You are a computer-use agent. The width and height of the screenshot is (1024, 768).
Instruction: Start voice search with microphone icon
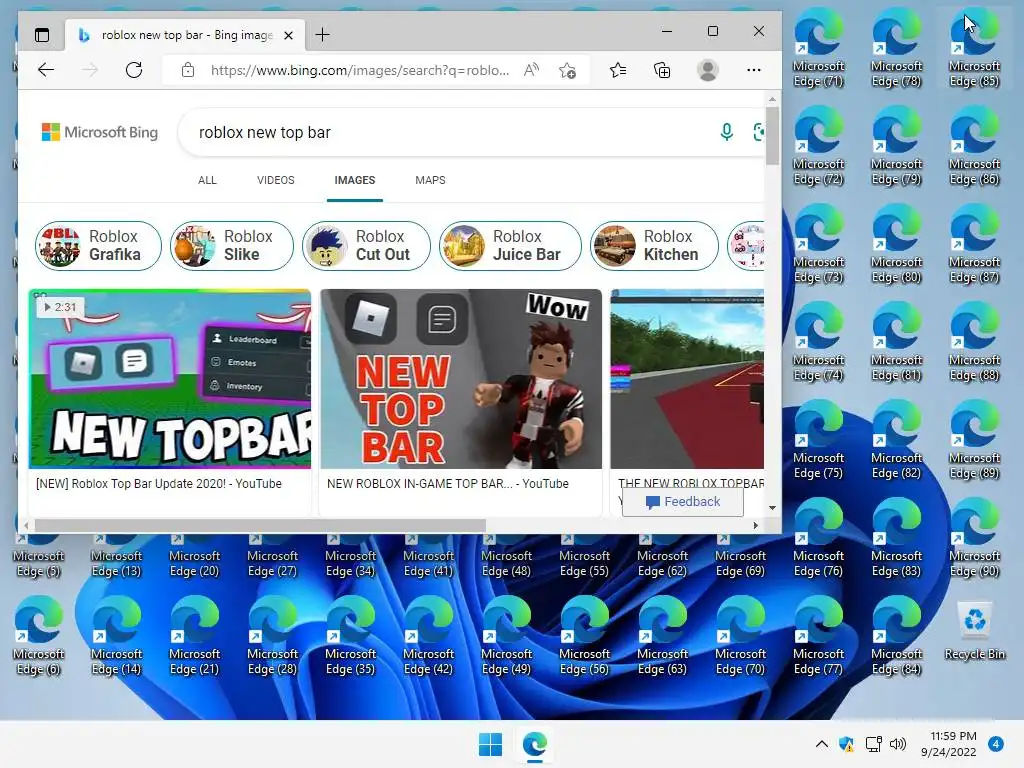coord(726,133)
